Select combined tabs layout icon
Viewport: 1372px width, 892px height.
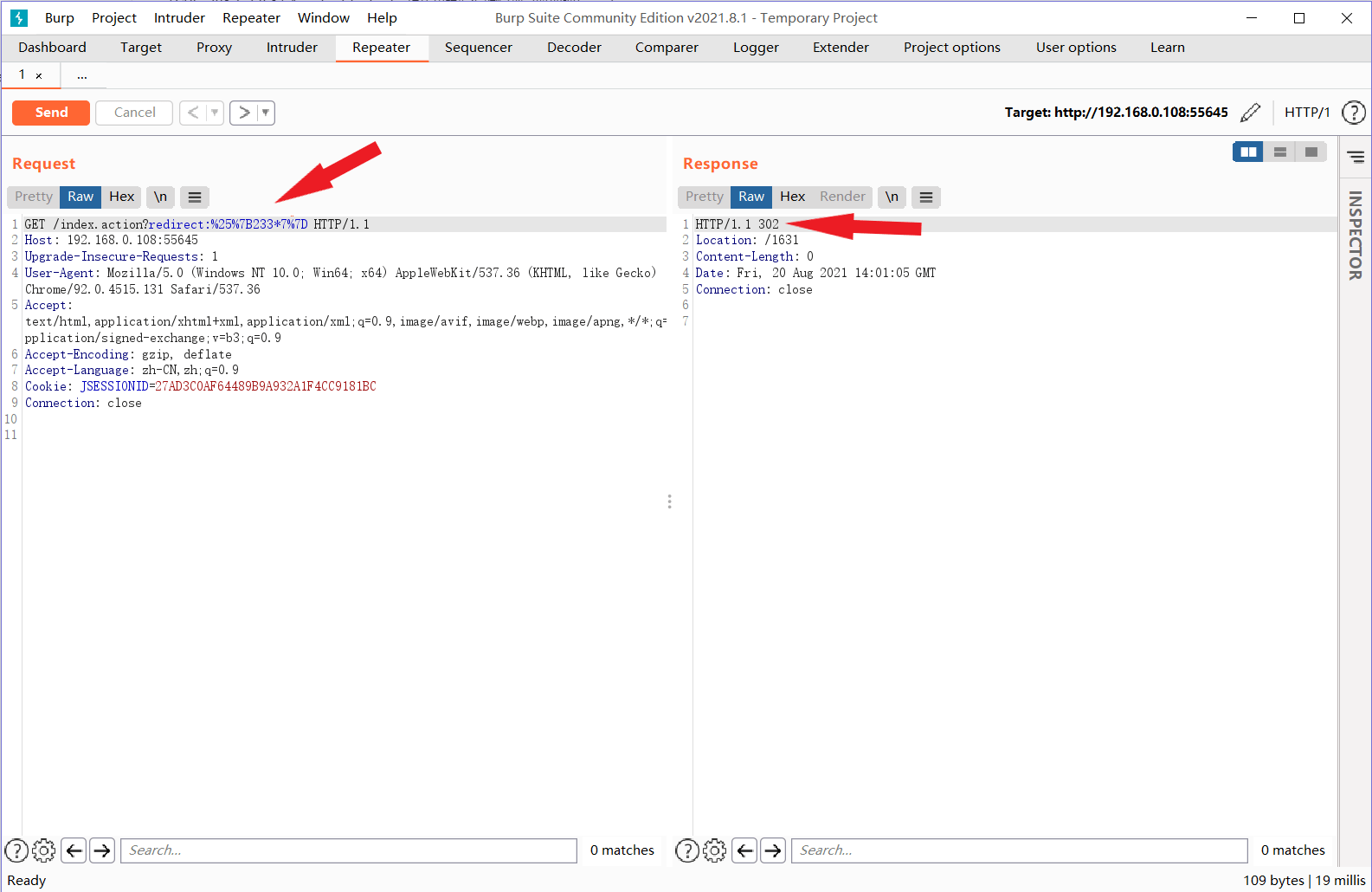[x=1311, y=152]
